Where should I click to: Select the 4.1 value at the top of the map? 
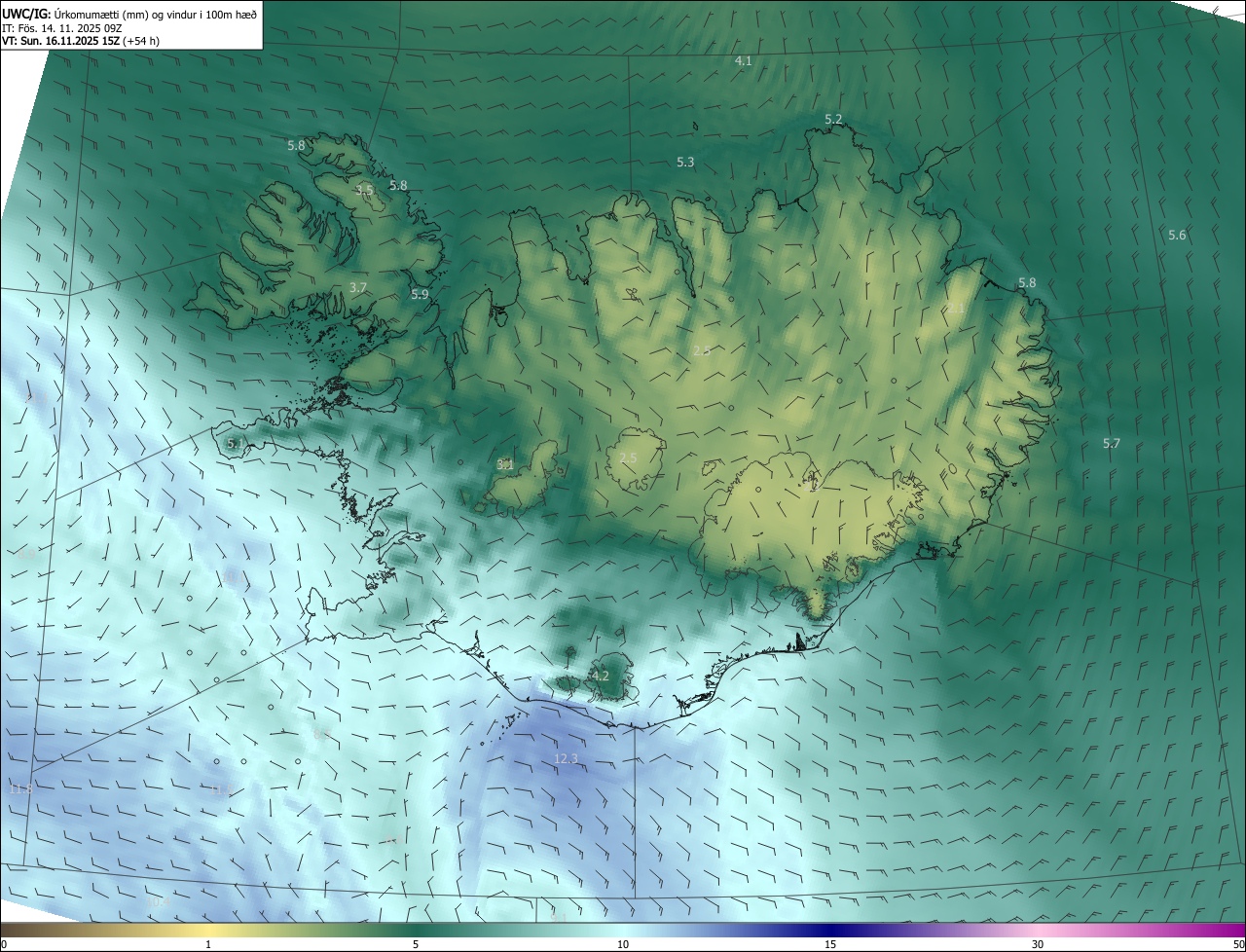pyautogui.click(x=743, y=60)
